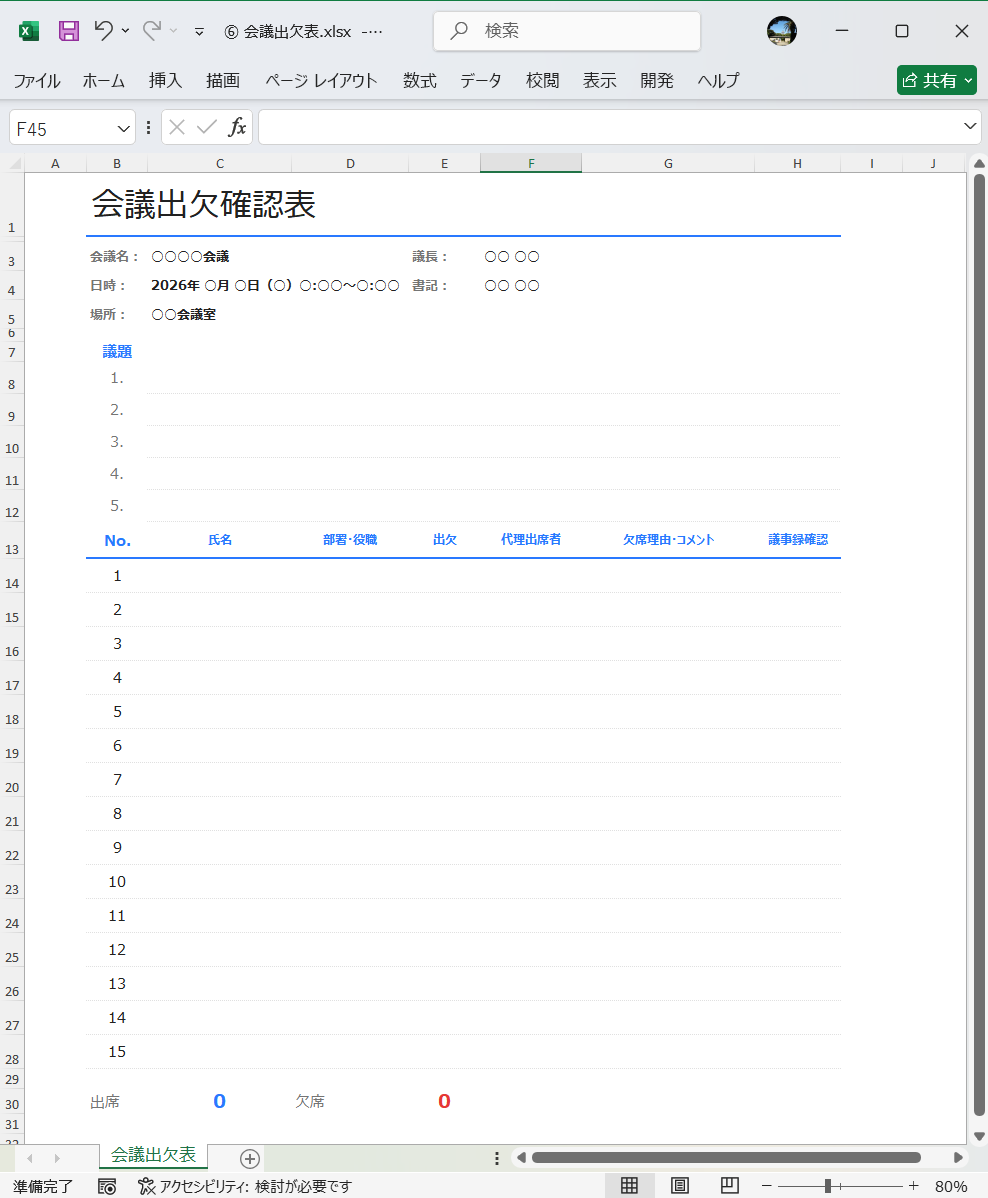This screenshot has height=1198, width=988.
Task: Open the Name Box dropdown
Action: pyautogui.click(x=123, y=127)
